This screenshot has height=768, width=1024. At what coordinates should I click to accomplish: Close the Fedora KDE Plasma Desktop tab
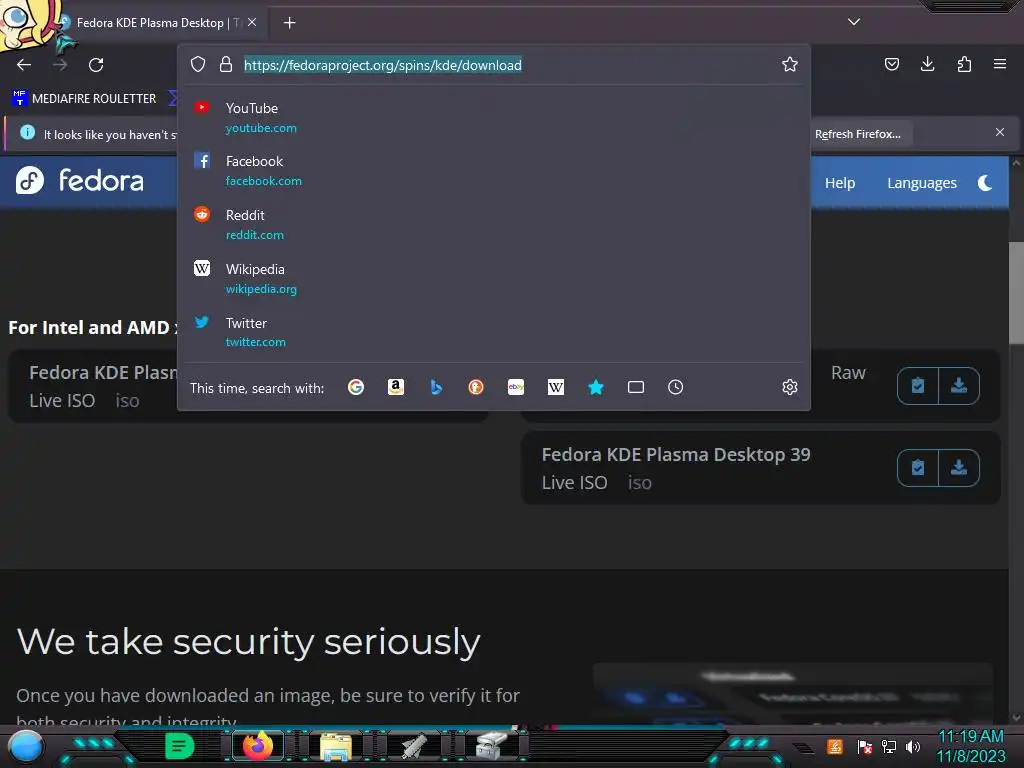tap(252, 22)
